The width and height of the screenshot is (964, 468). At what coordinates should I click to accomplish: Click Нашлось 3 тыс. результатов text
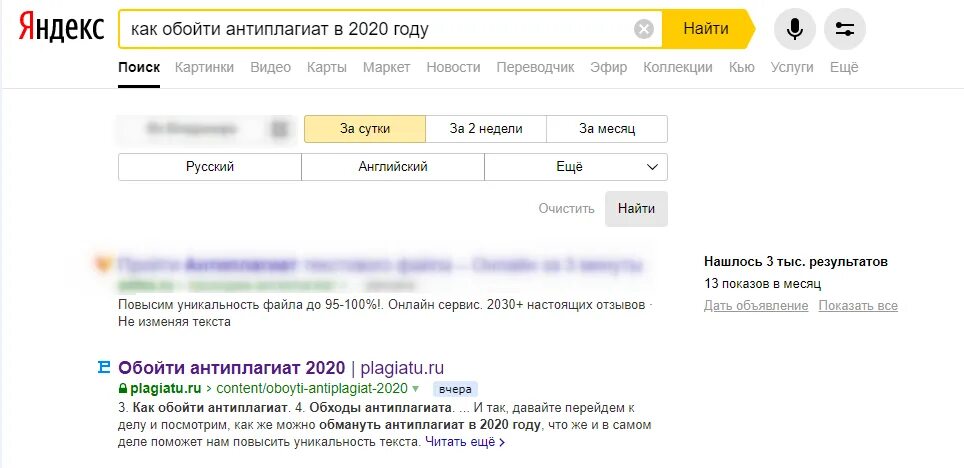pyautogui.click(x=796, y=262)
